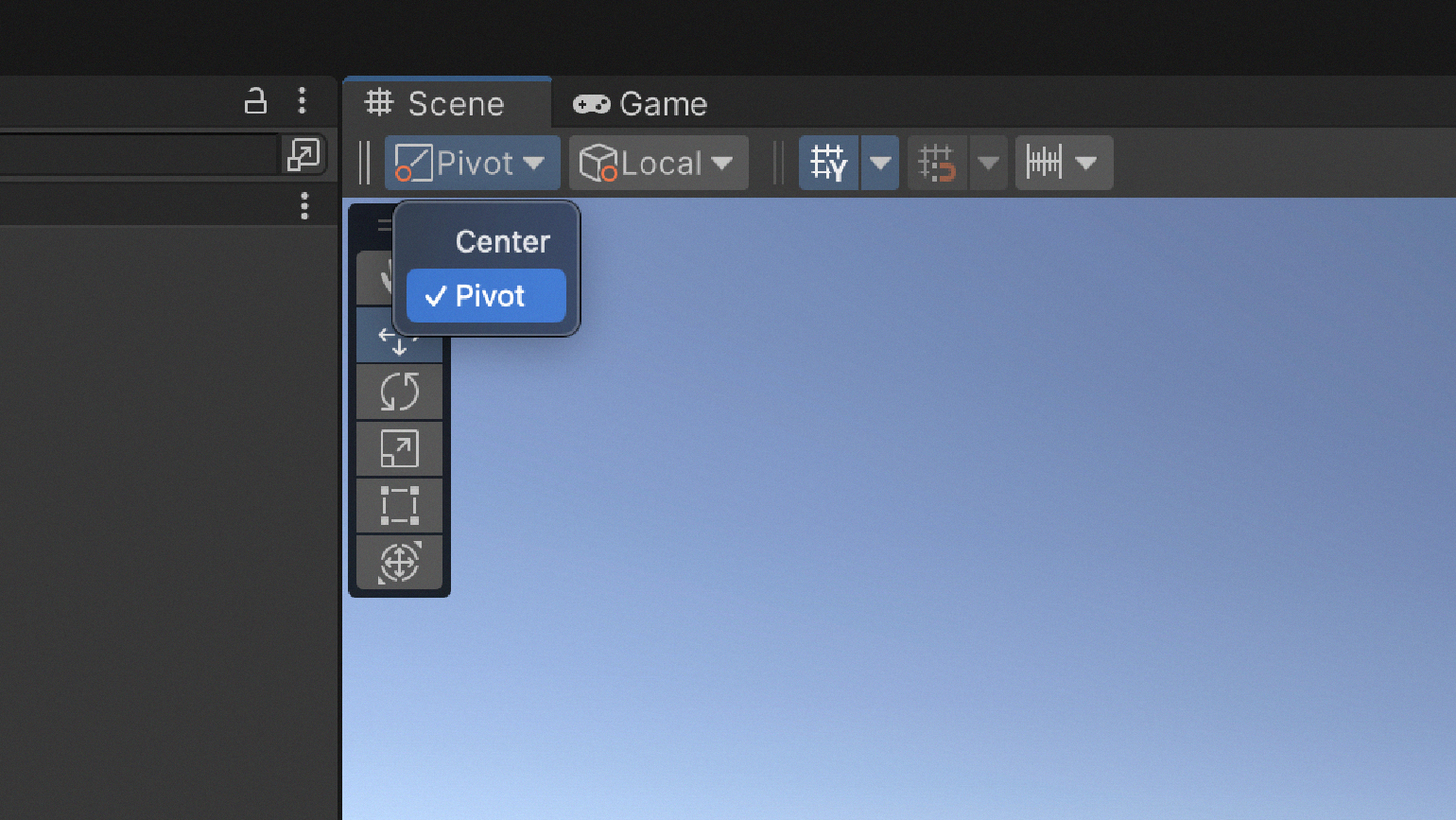Screen dimensions: 1456x820
Task: Select the Scale tool
Action: click(x=399, y=448)
